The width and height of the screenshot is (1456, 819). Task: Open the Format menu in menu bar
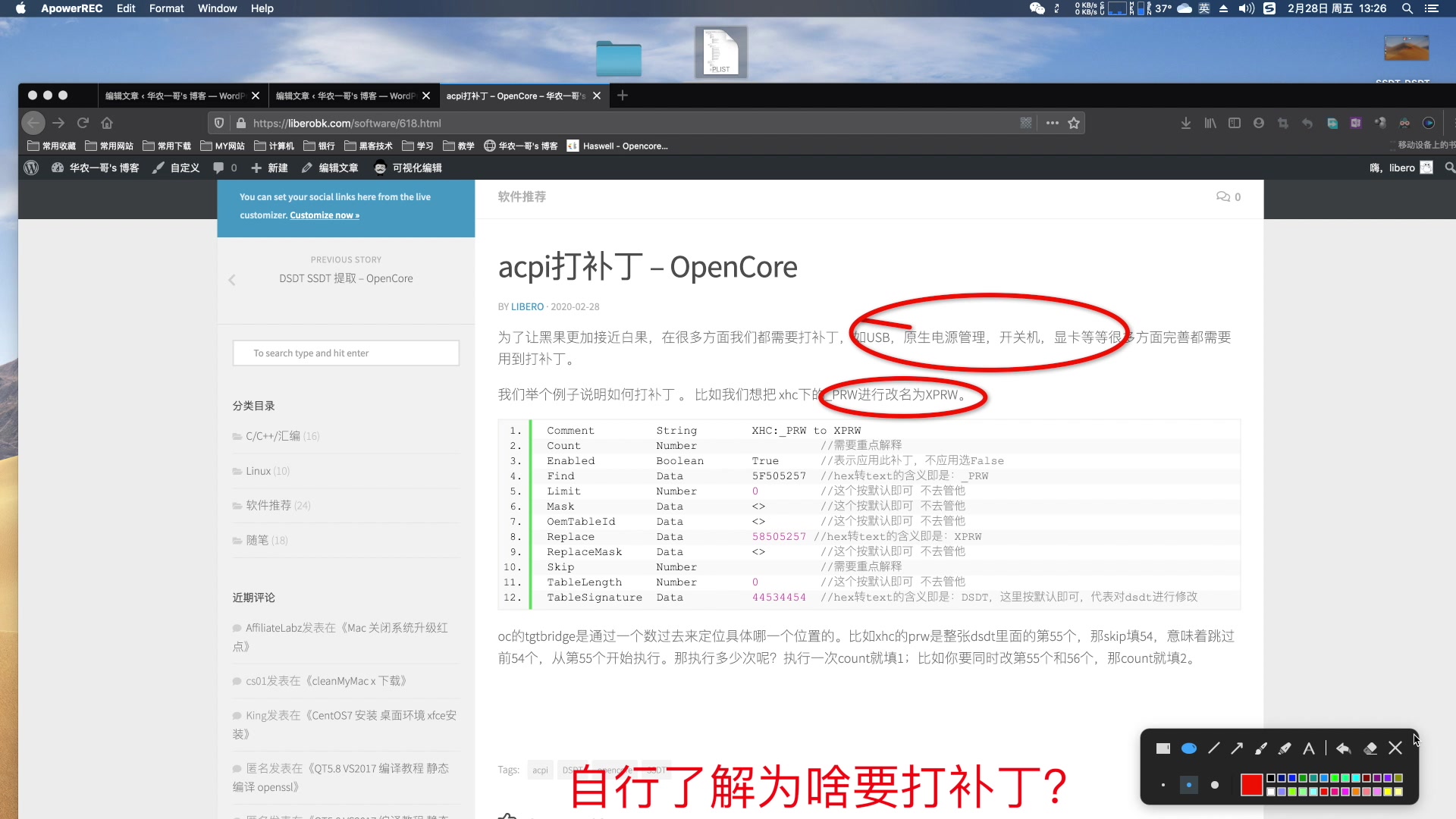click(166, 8)
